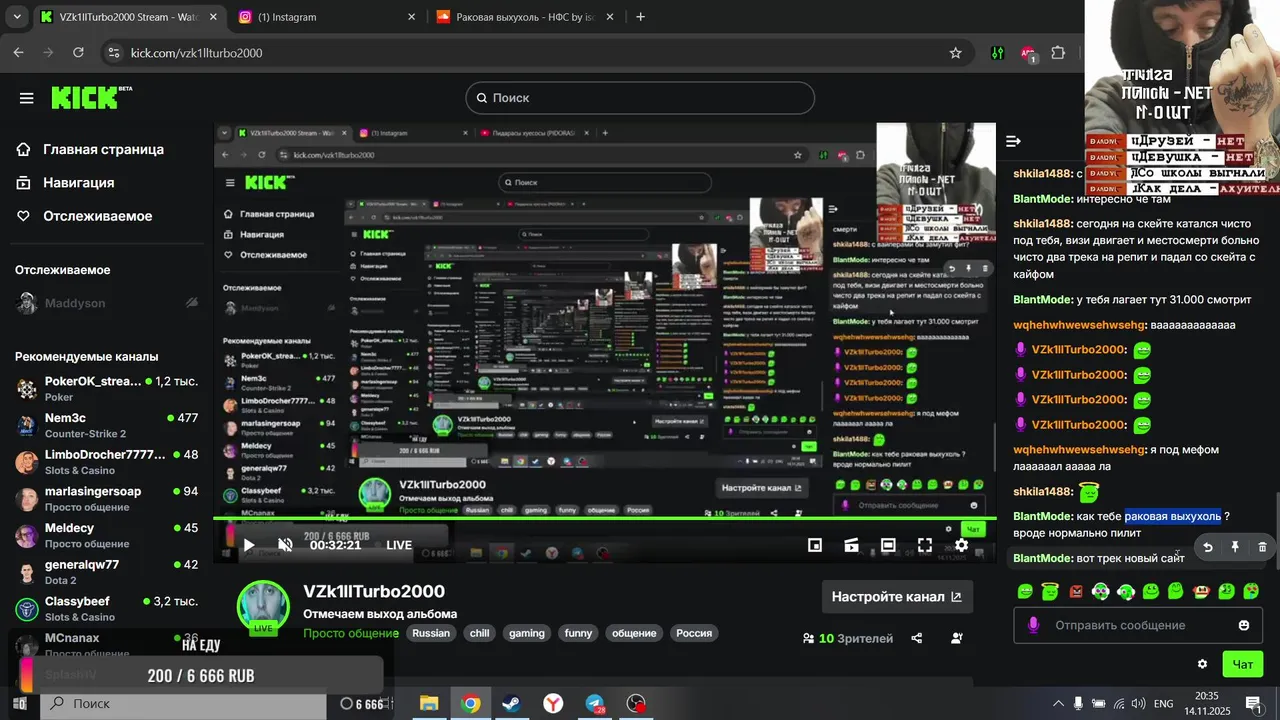The image size is (1280, 720).
Task: Open the browser Extensions puzzle menu
Action: point(1058,53)
